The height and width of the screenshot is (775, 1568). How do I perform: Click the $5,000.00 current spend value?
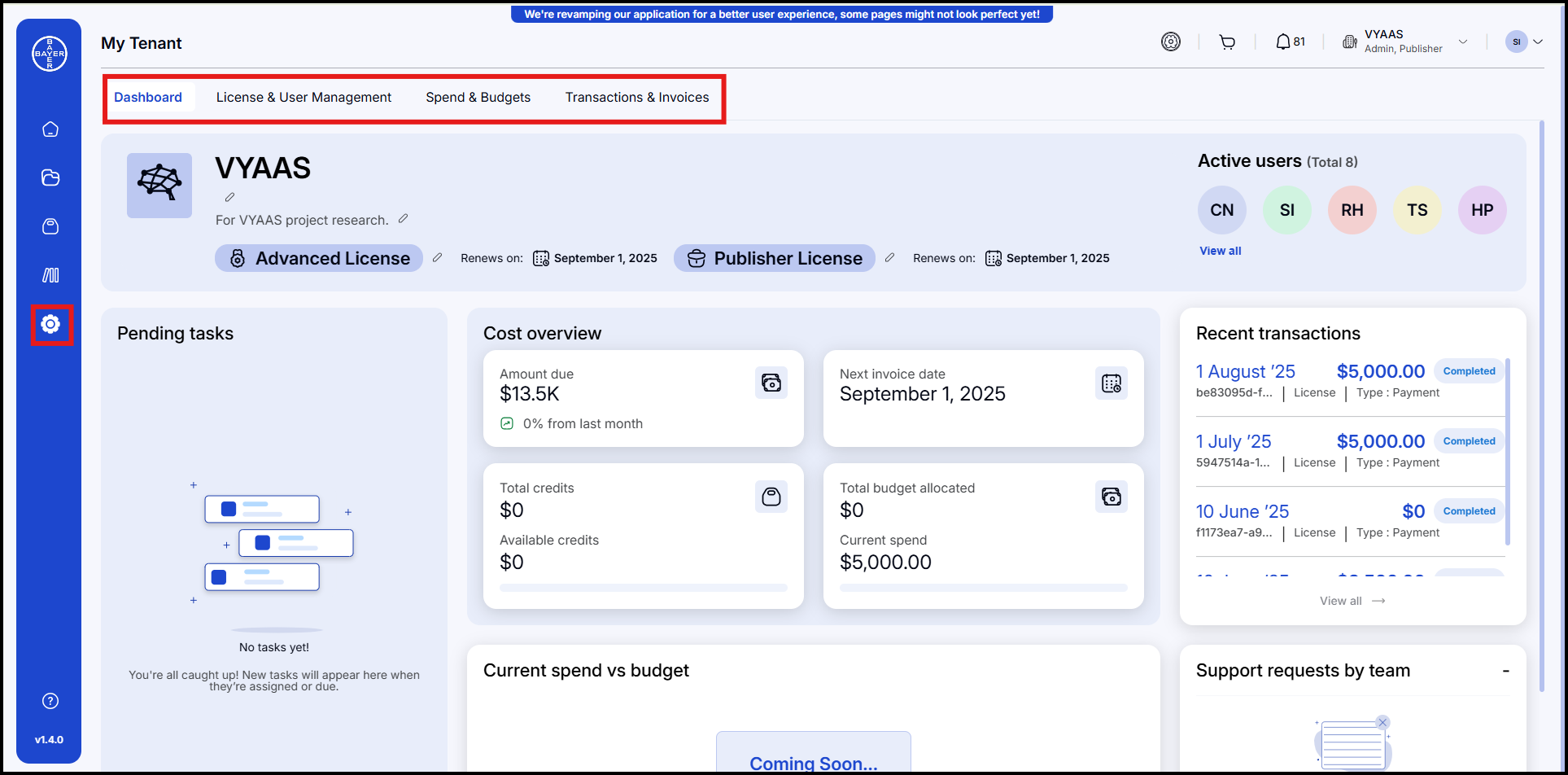[885, 562]
